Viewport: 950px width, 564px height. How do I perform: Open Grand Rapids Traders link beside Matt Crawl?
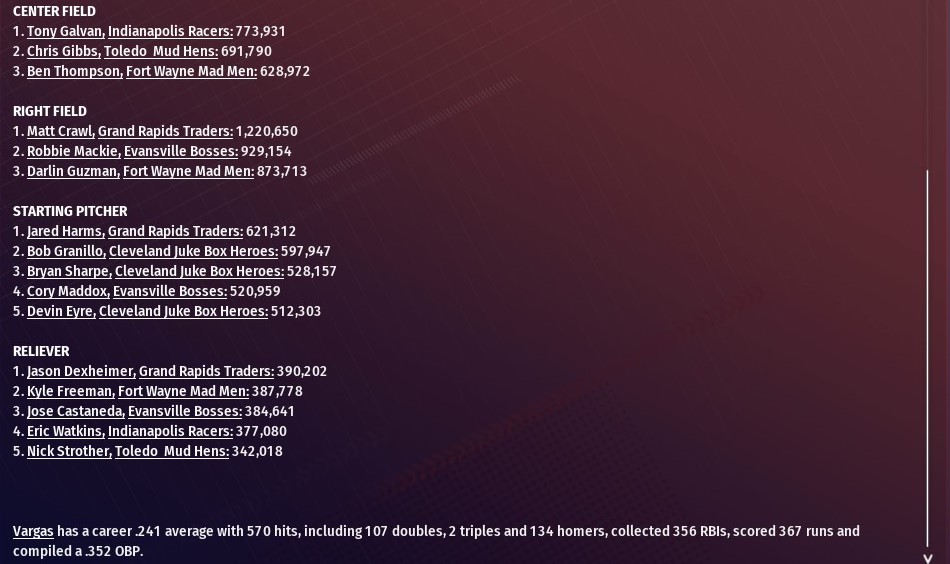click(165, 131)
